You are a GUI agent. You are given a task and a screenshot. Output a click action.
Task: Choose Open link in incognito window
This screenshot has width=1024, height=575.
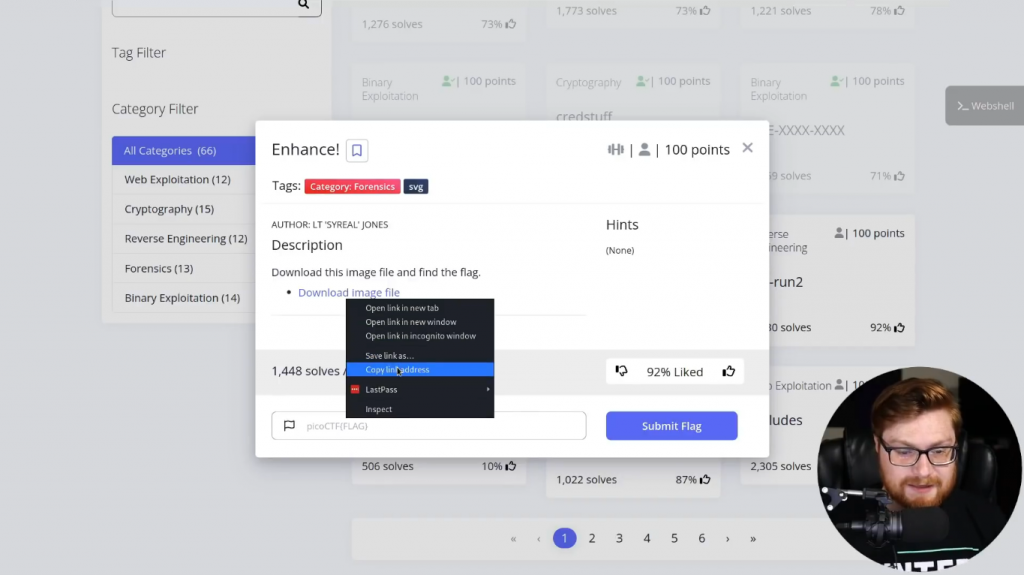pos(420,336)
